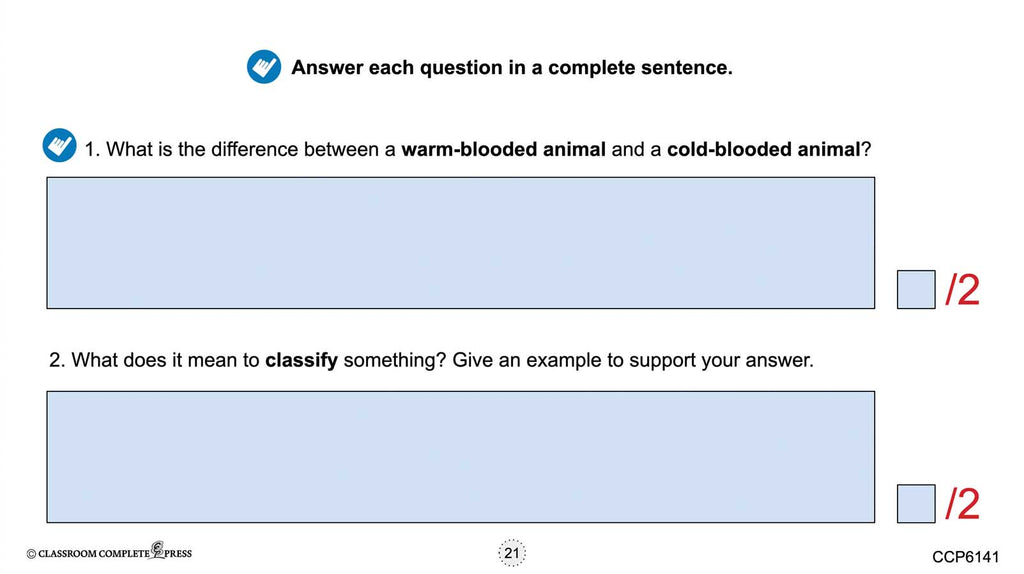Click the bold word "classify" in question 2
This screenshot has width=1024, height=574.
tap(301, 360)
